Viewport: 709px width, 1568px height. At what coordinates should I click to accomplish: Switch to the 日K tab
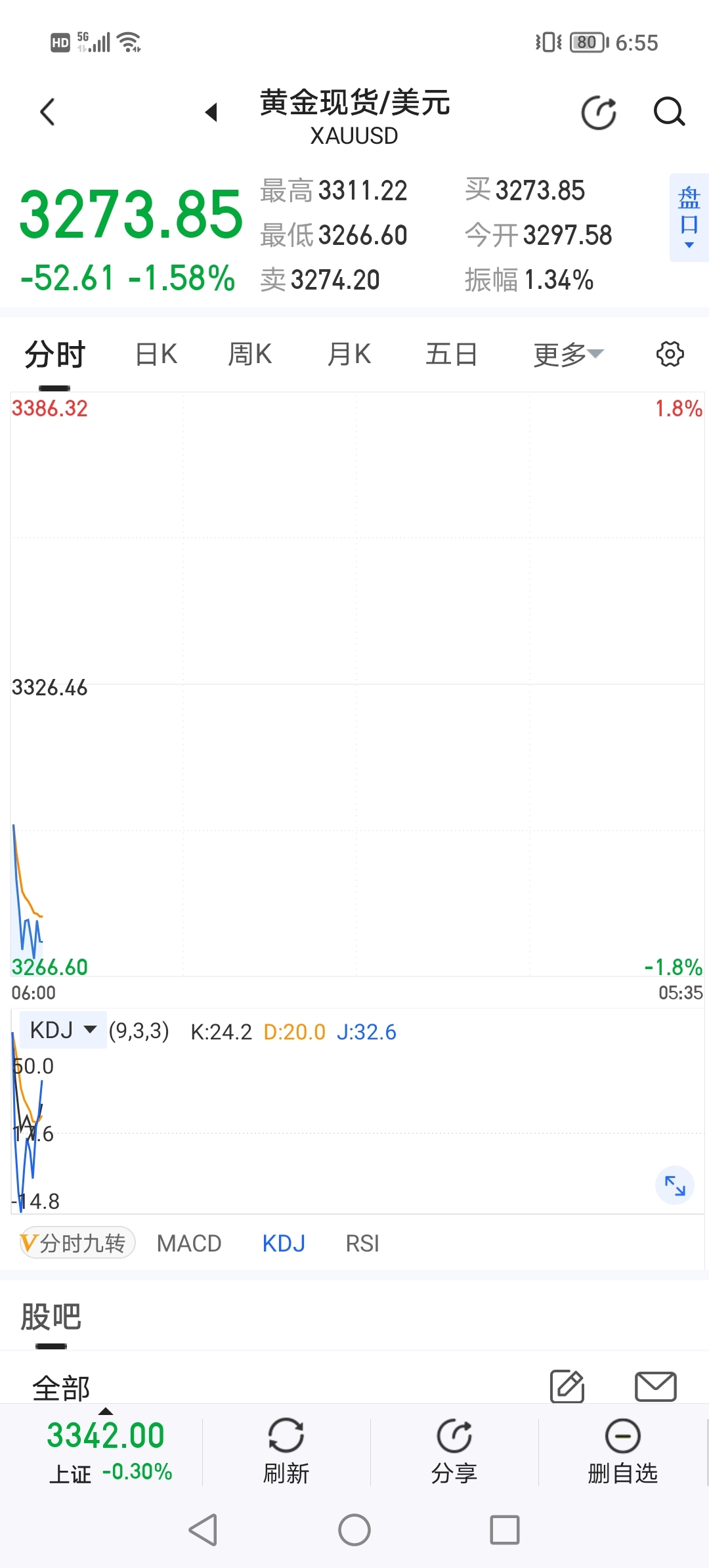[x=156, y=355]
